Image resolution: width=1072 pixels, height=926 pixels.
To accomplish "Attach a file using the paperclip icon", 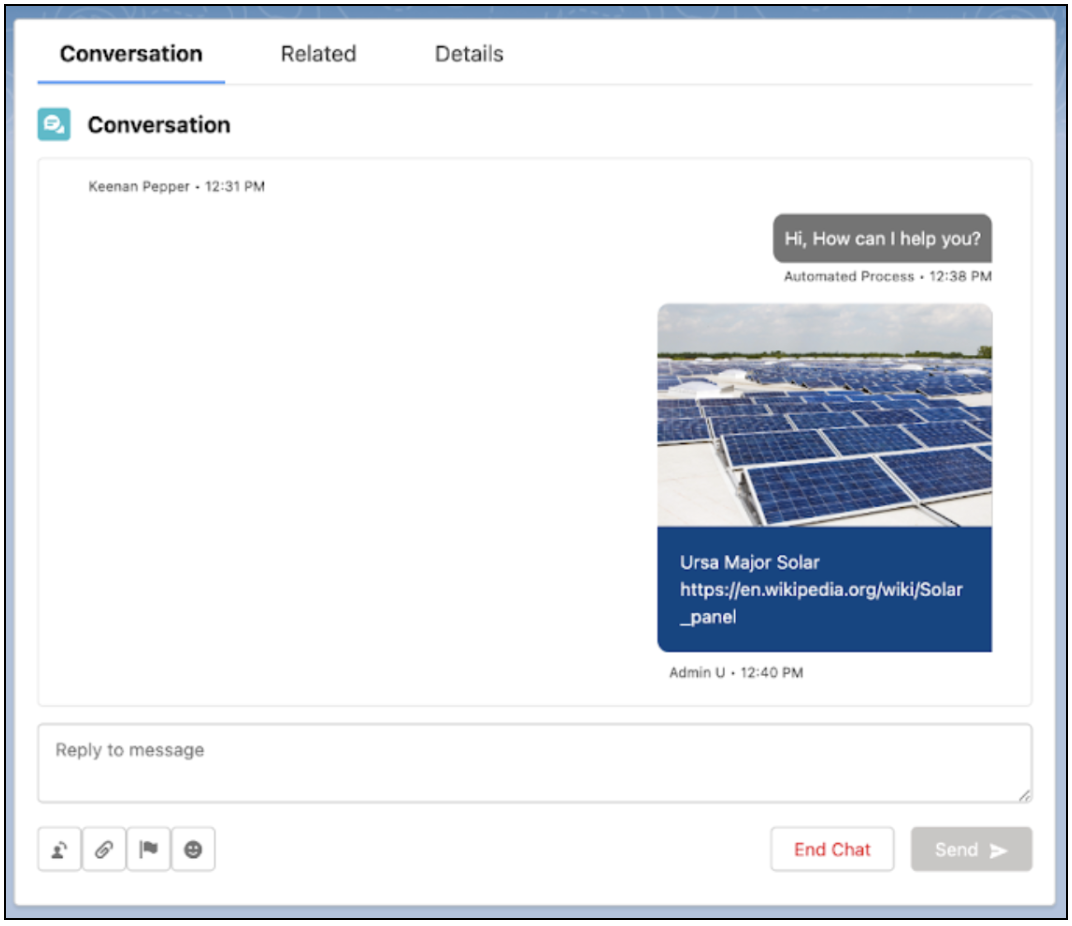I will (104, 849).
